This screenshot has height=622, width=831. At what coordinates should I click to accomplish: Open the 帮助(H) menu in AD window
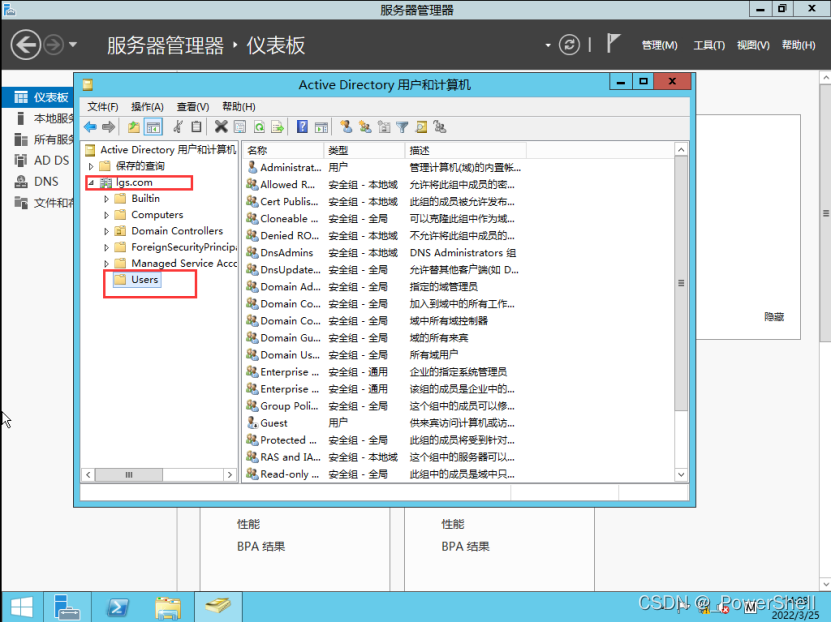pos(238,106)
